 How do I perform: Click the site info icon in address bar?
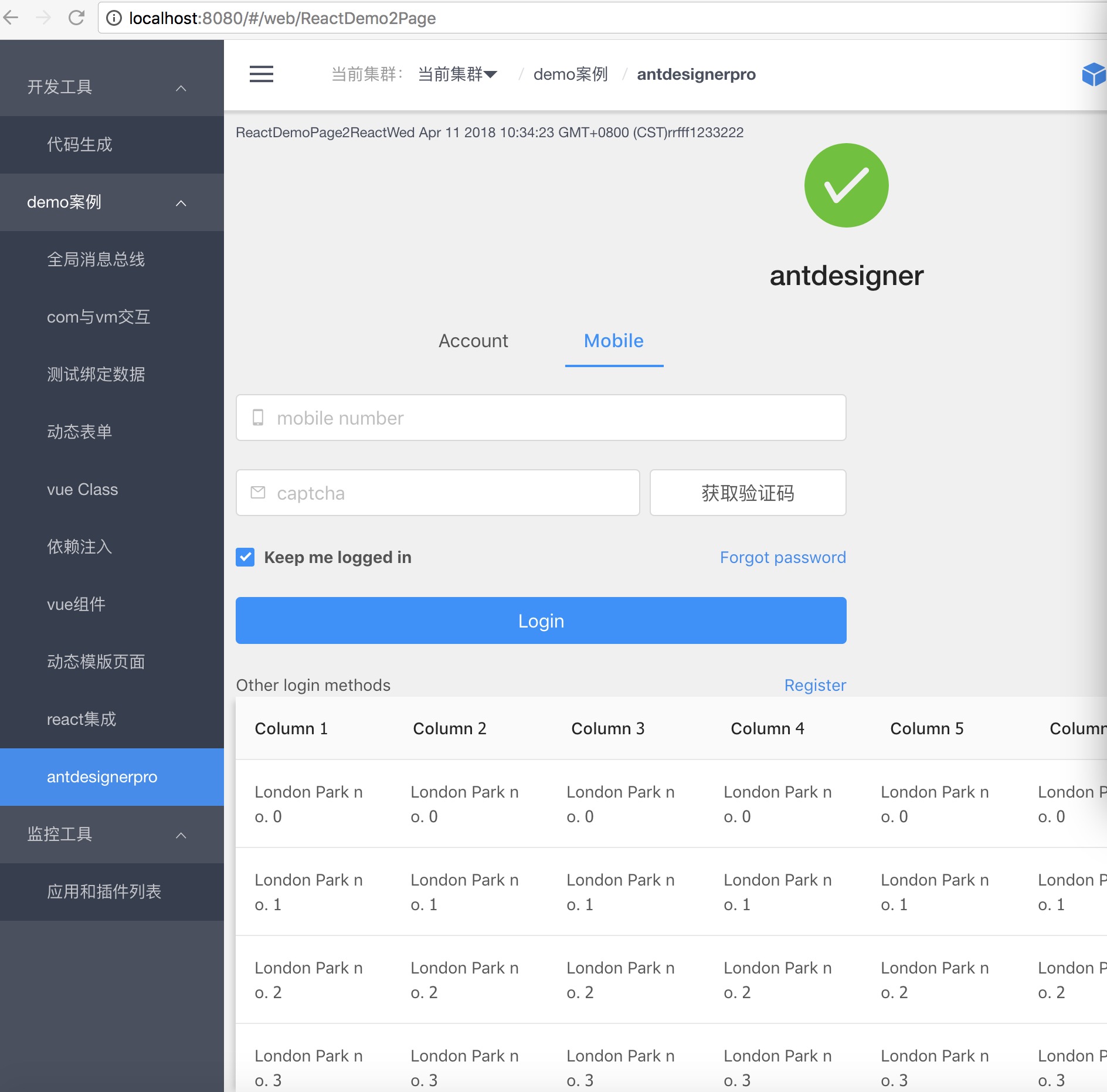pyautogui.click(x=114, y=18)
